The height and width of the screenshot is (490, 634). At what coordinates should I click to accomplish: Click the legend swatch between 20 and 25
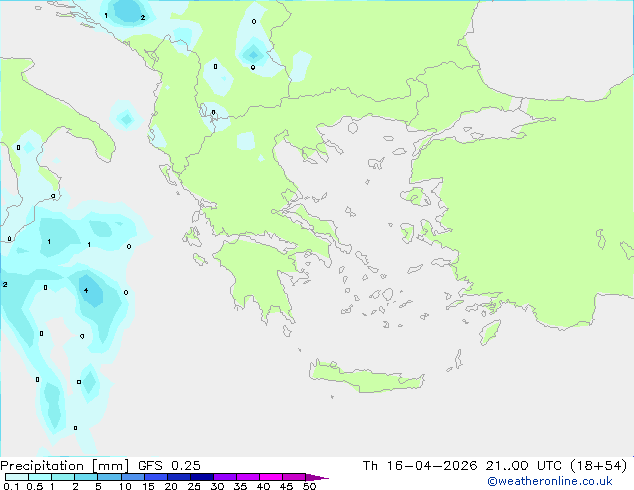point(178,477)
